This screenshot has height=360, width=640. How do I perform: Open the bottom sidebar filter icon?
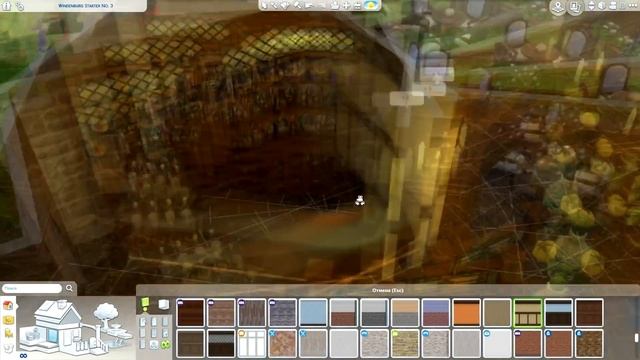8,348
